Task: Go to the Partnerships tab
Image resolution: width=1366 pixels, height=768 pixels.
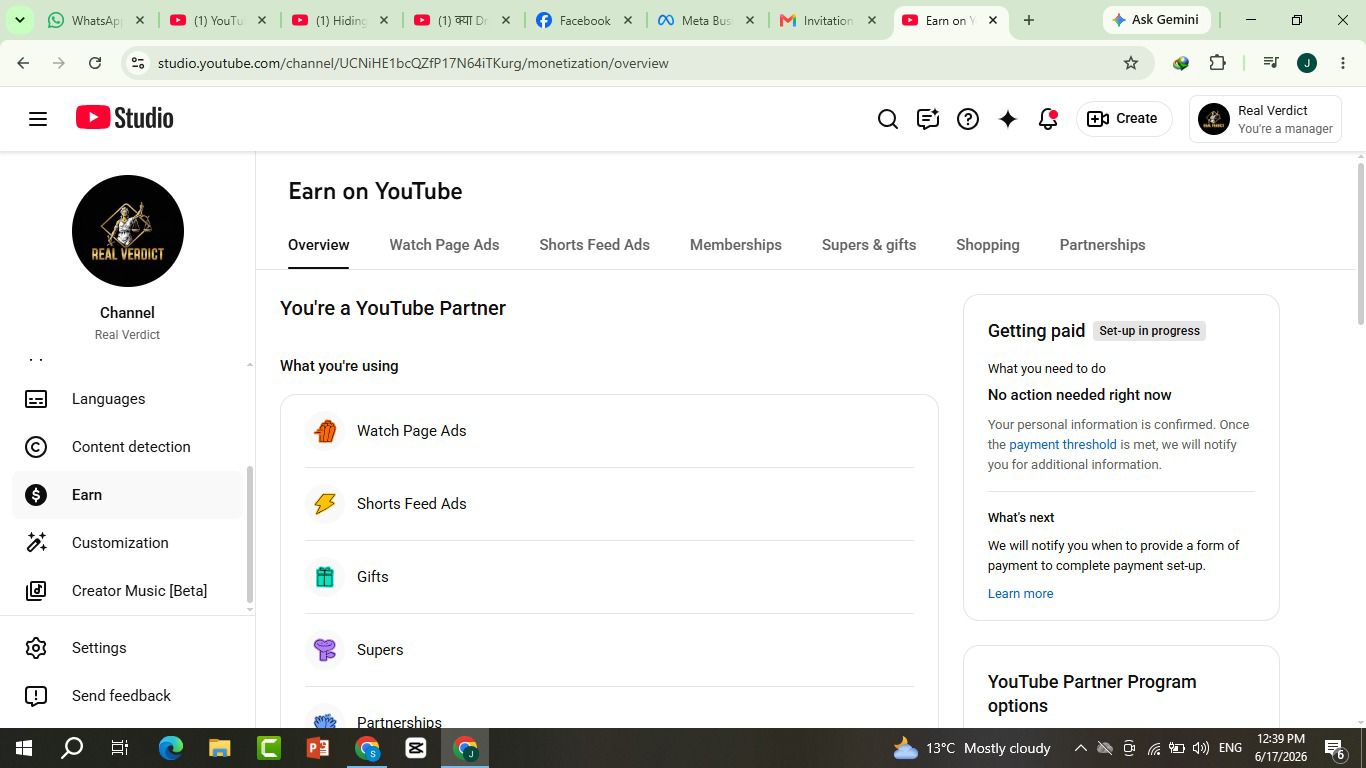Action: click(1102, 245)
